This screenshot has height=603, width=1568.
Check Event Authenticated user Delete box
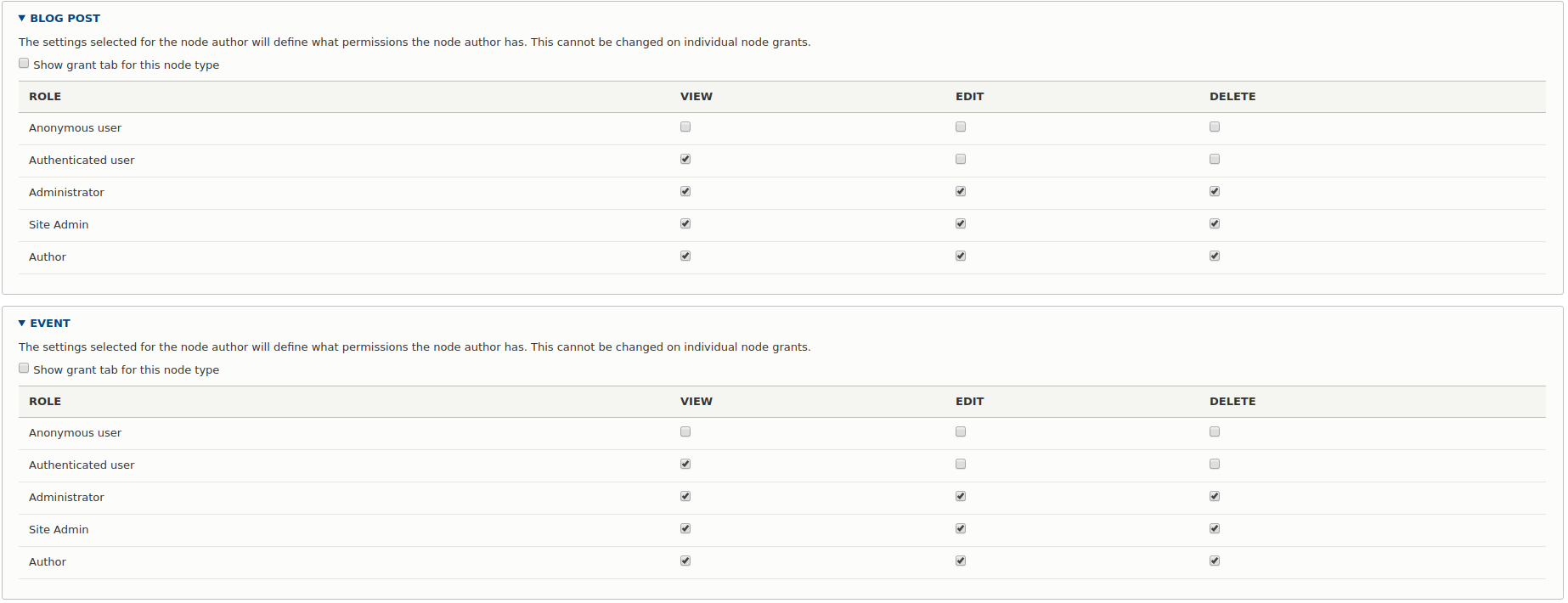pos(1215,465)
